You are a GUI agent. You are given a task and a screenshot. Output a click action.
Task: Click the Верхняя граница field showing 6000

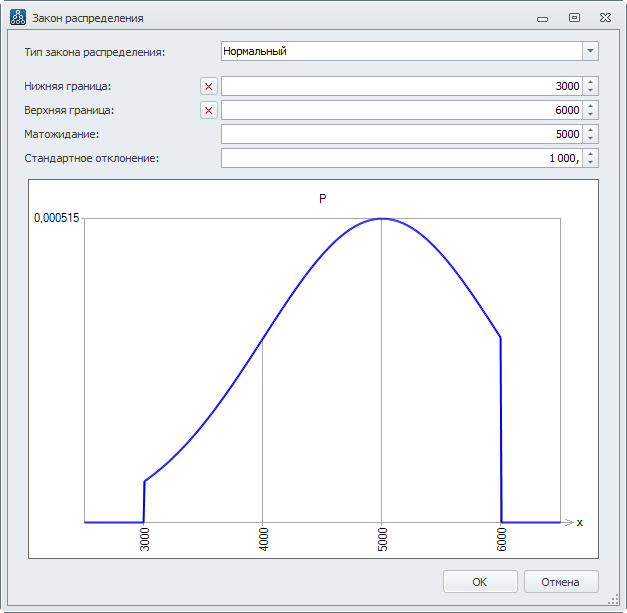point(400,110)
